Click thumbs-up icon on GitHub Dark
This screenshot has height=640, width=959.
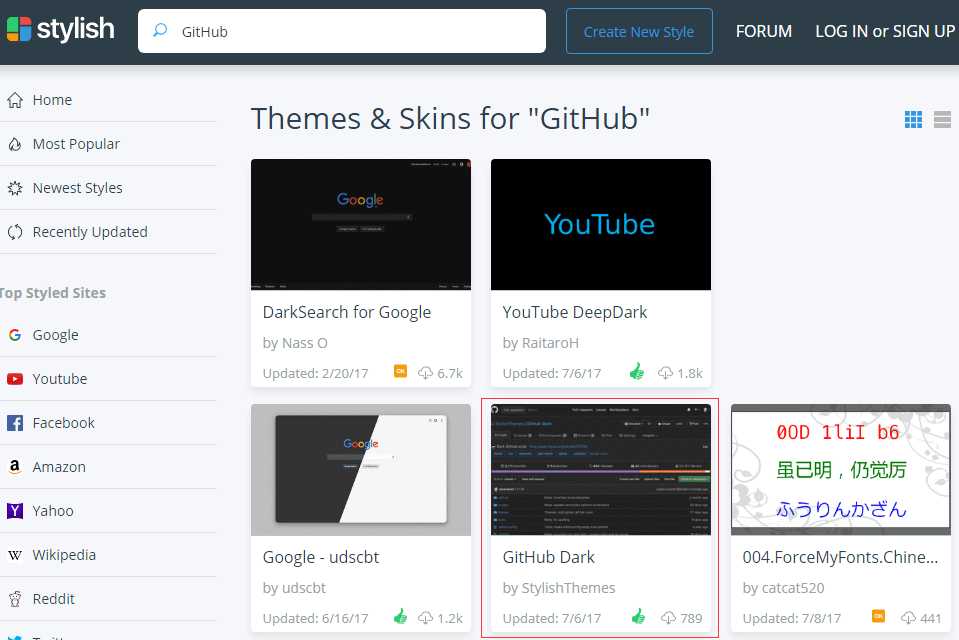click(638, 617)
